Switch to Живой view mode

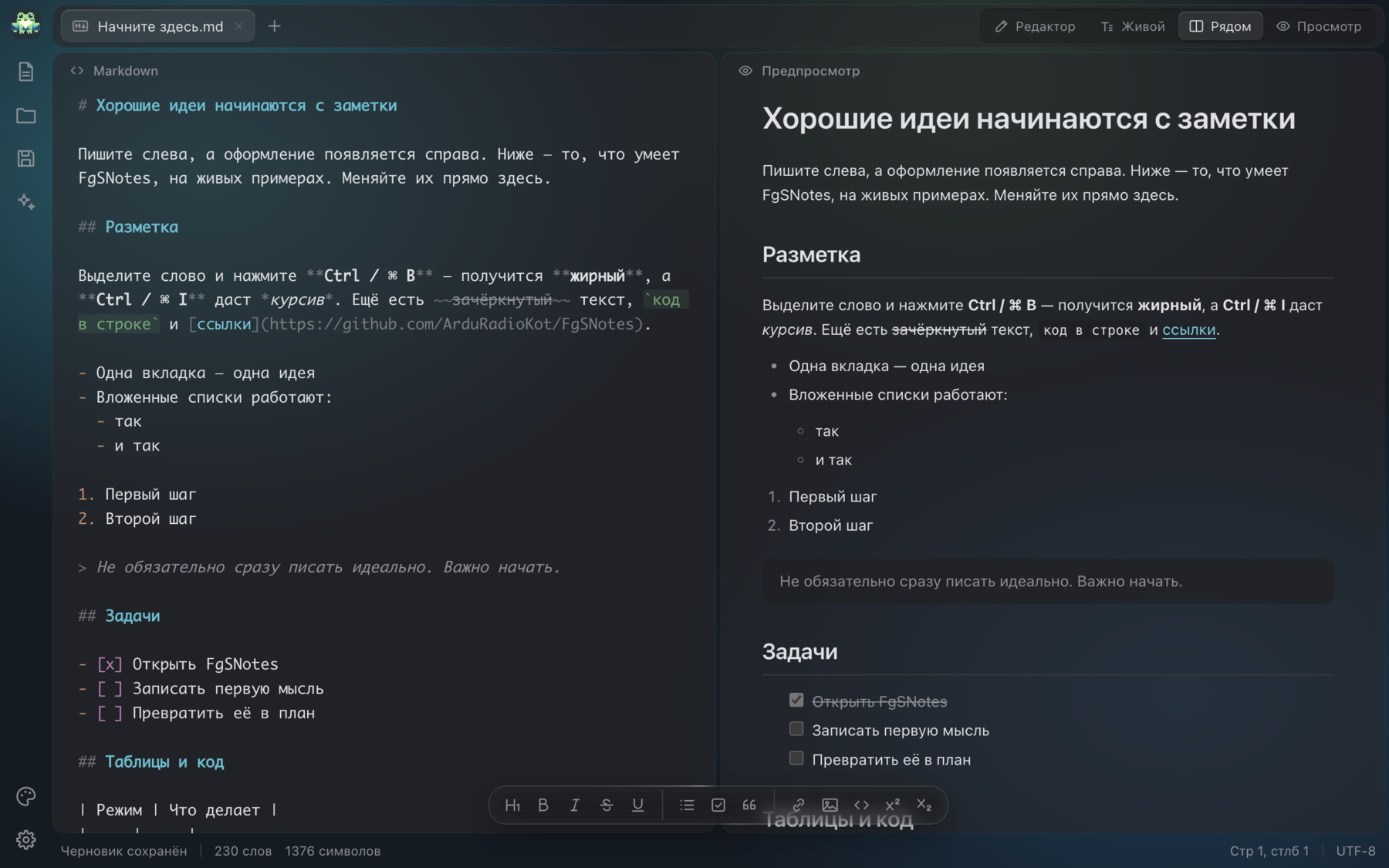[x=1133, y=26]
